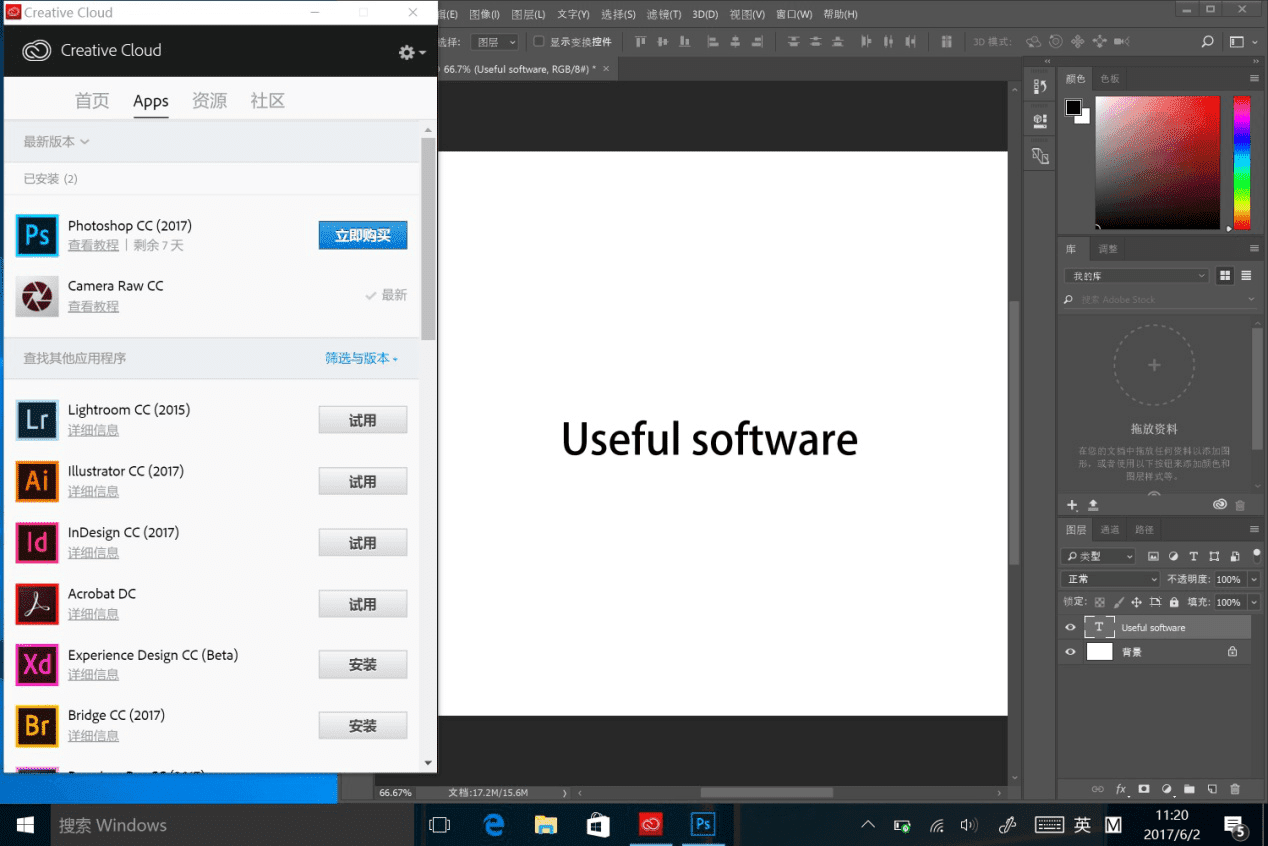Open 详细信息 link under Acrobat DC
The width and height of the screenshot is (1268, 846).
pyautogui.click(x=93, y=614)
